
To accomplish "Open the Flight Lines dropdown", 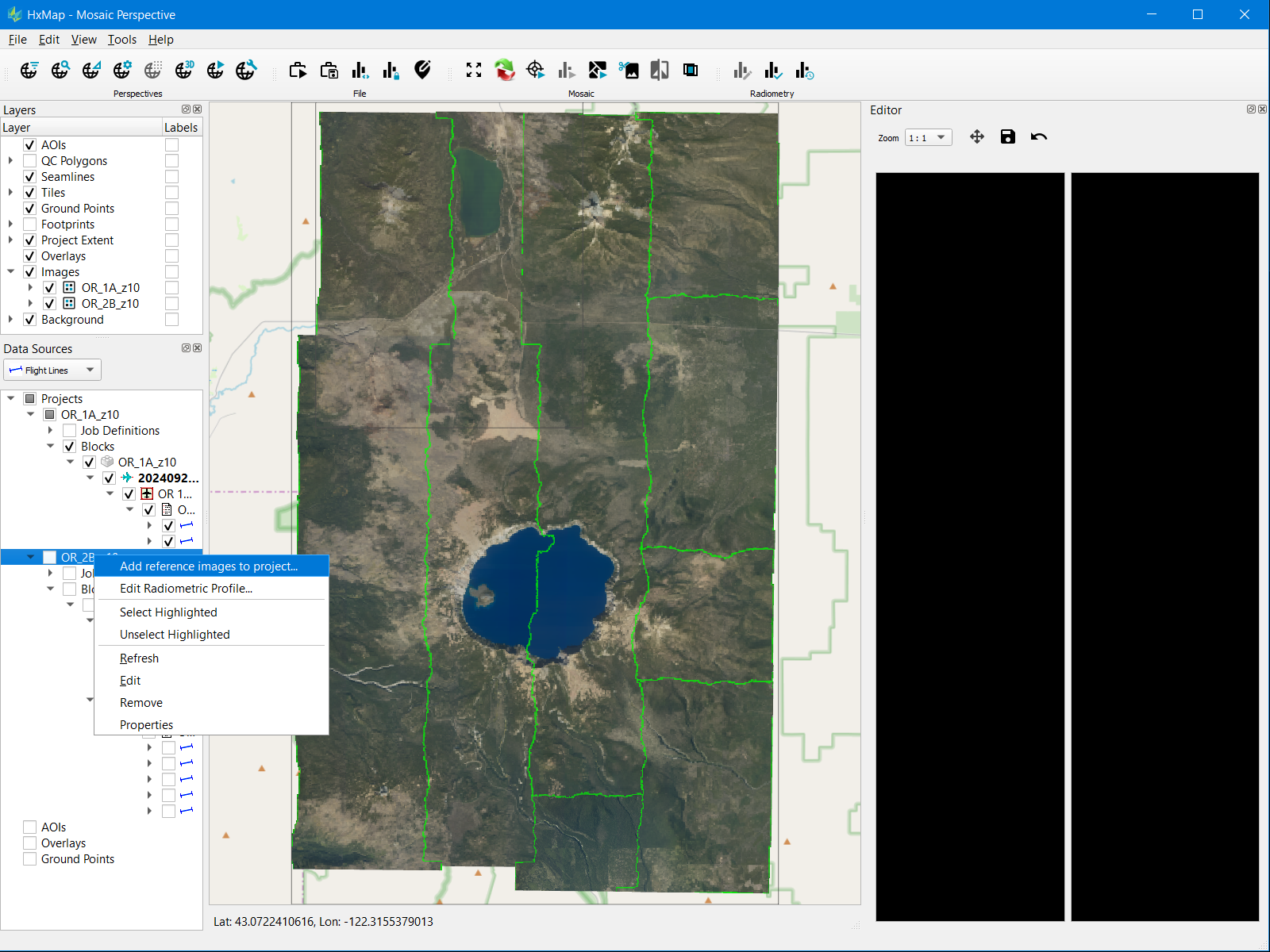I will [x=52, y=370].
